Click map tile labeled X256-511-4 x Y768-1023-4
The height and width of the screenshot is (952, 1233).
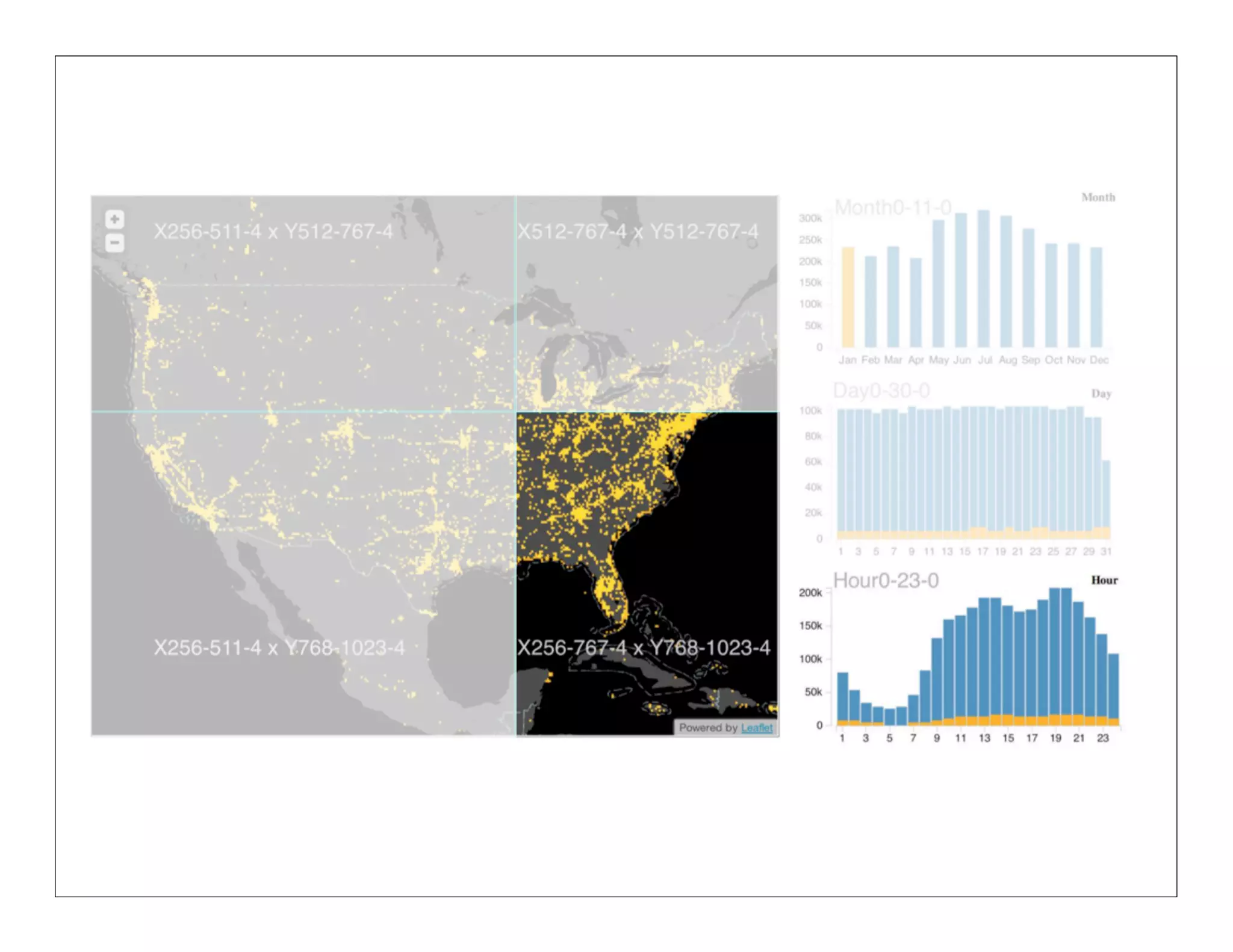pos(303,573)
